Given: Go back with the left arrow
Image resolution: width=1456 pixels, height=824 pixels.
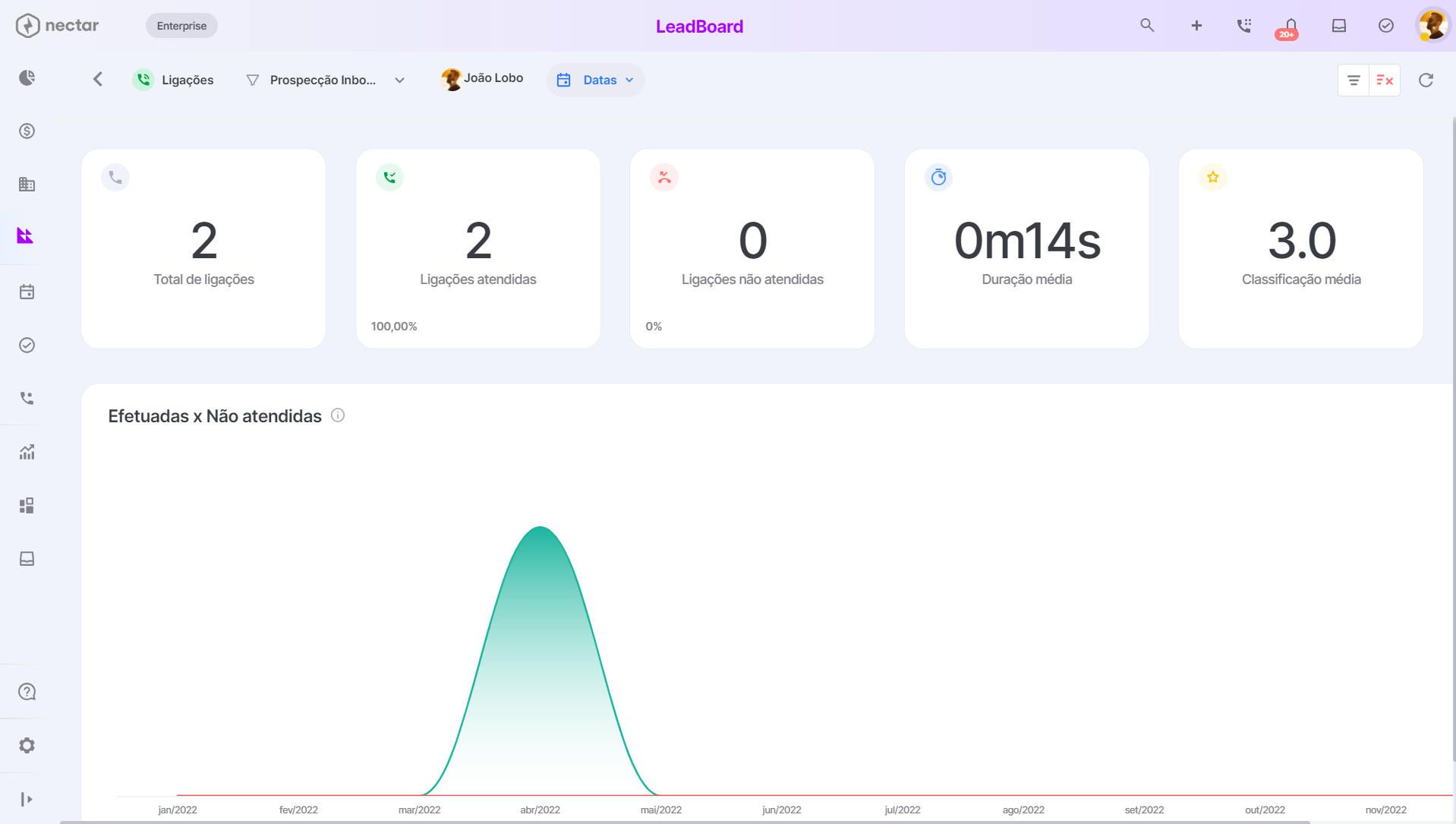Looking at the screenshot, I should pos(98,79).
